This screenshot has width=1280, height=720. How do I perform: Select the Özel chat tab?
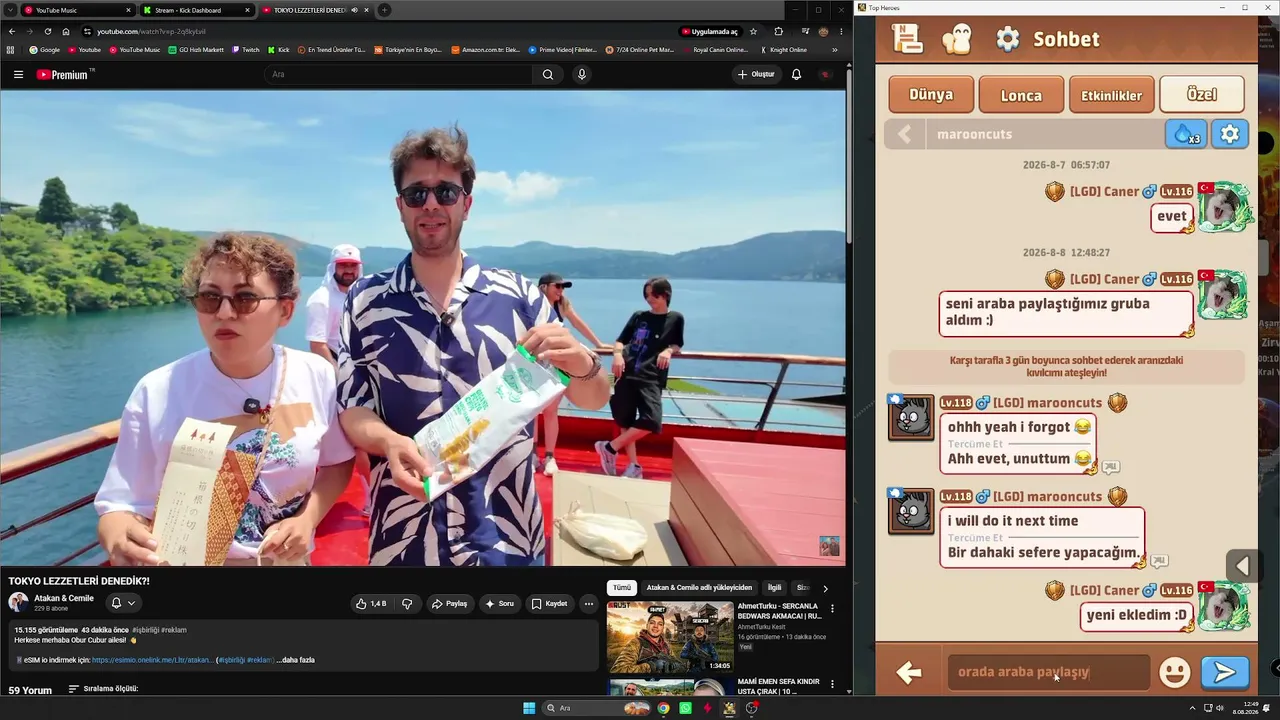1202,95
